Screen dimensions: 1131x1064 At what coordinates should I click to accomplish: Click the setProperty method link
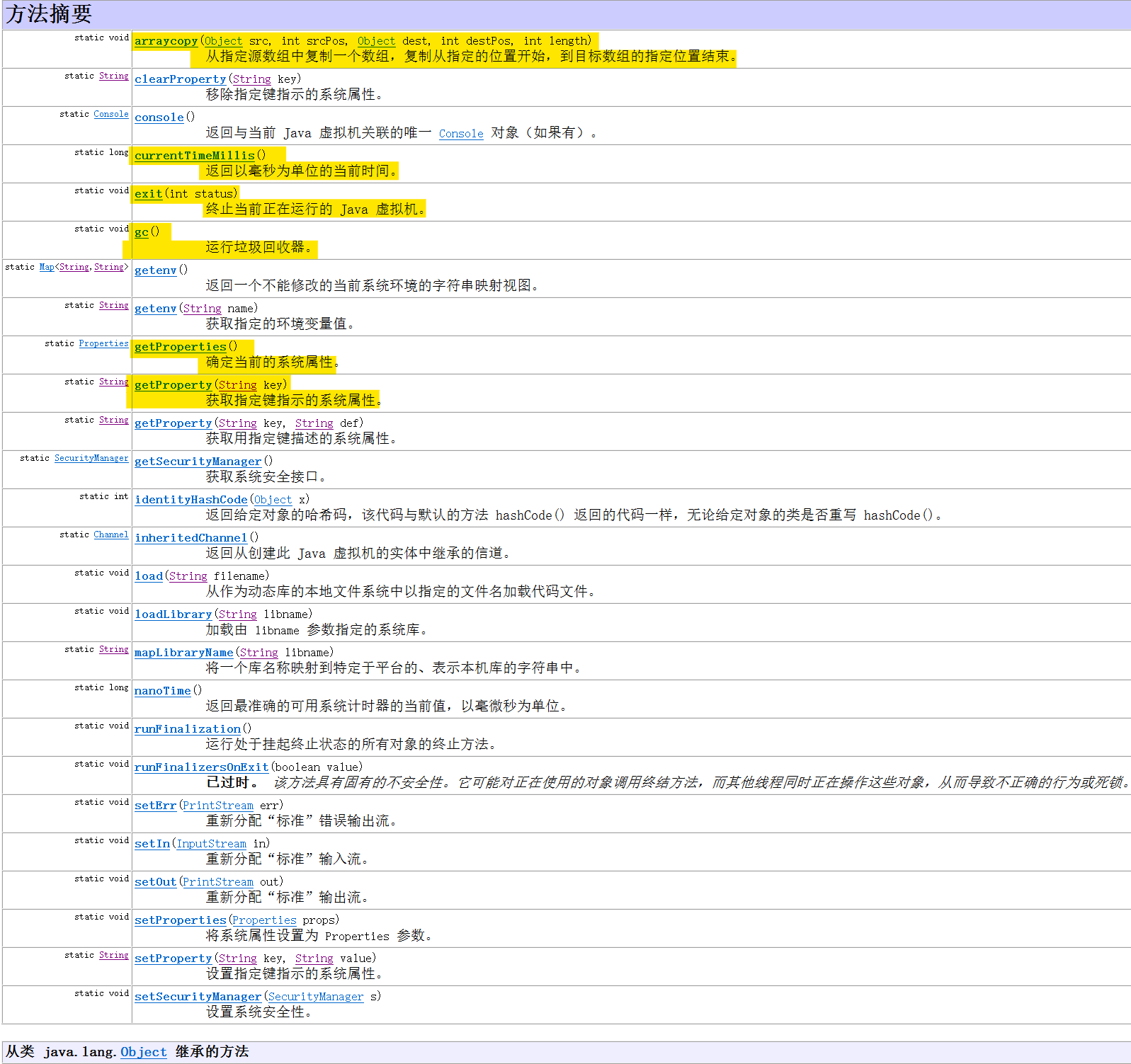pos(173,959)
